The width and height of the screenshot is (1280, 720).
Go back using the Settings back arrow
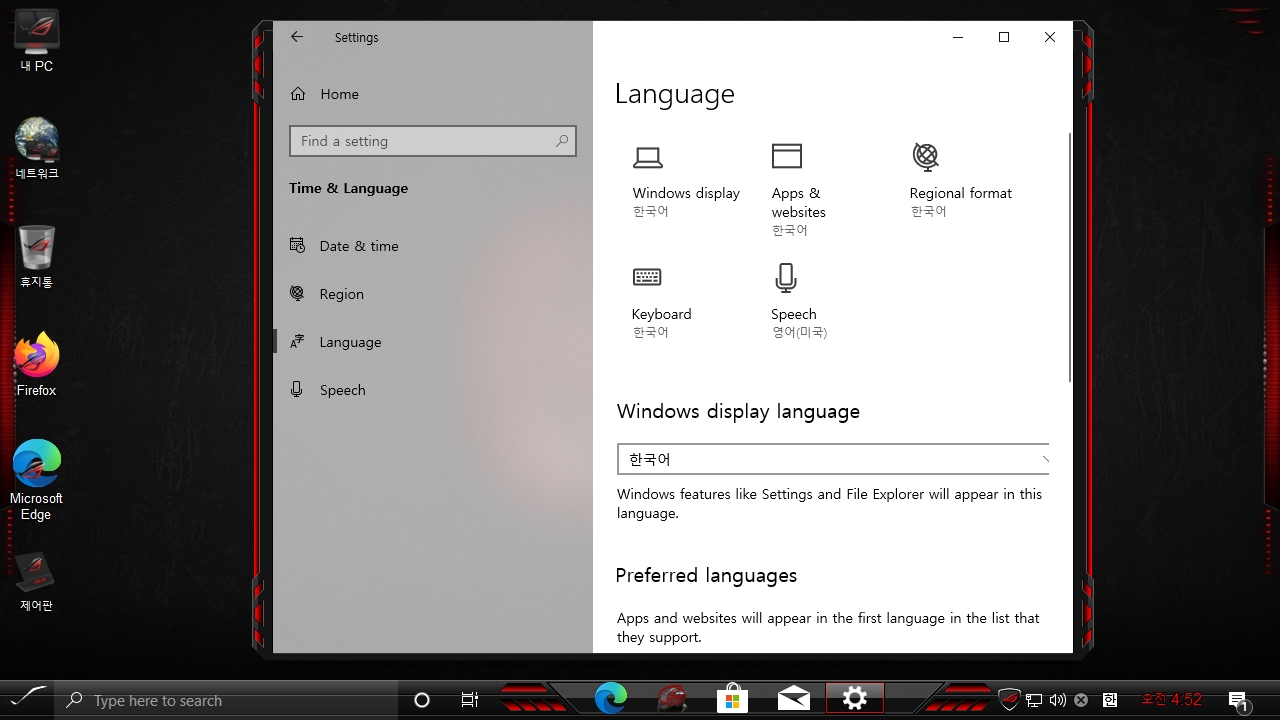(297, 37)
